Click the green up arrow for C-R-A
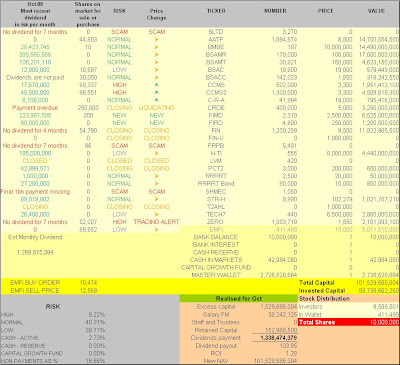The width and height of the screenshot is (400, 365). [156, 100]
